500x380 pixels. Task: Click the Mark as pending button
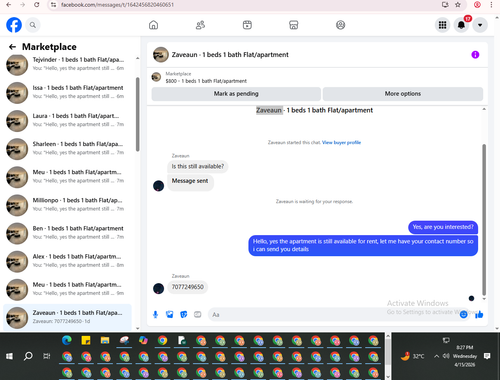[236, 94]
